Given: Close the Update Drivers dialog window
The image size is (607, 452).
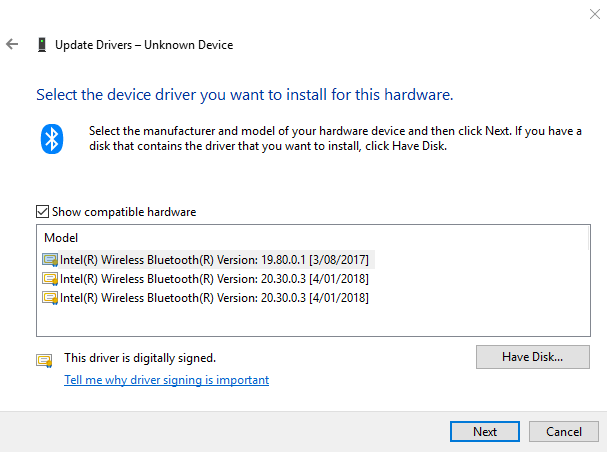Looking at the screenshot, I should [x=582, y=13].
